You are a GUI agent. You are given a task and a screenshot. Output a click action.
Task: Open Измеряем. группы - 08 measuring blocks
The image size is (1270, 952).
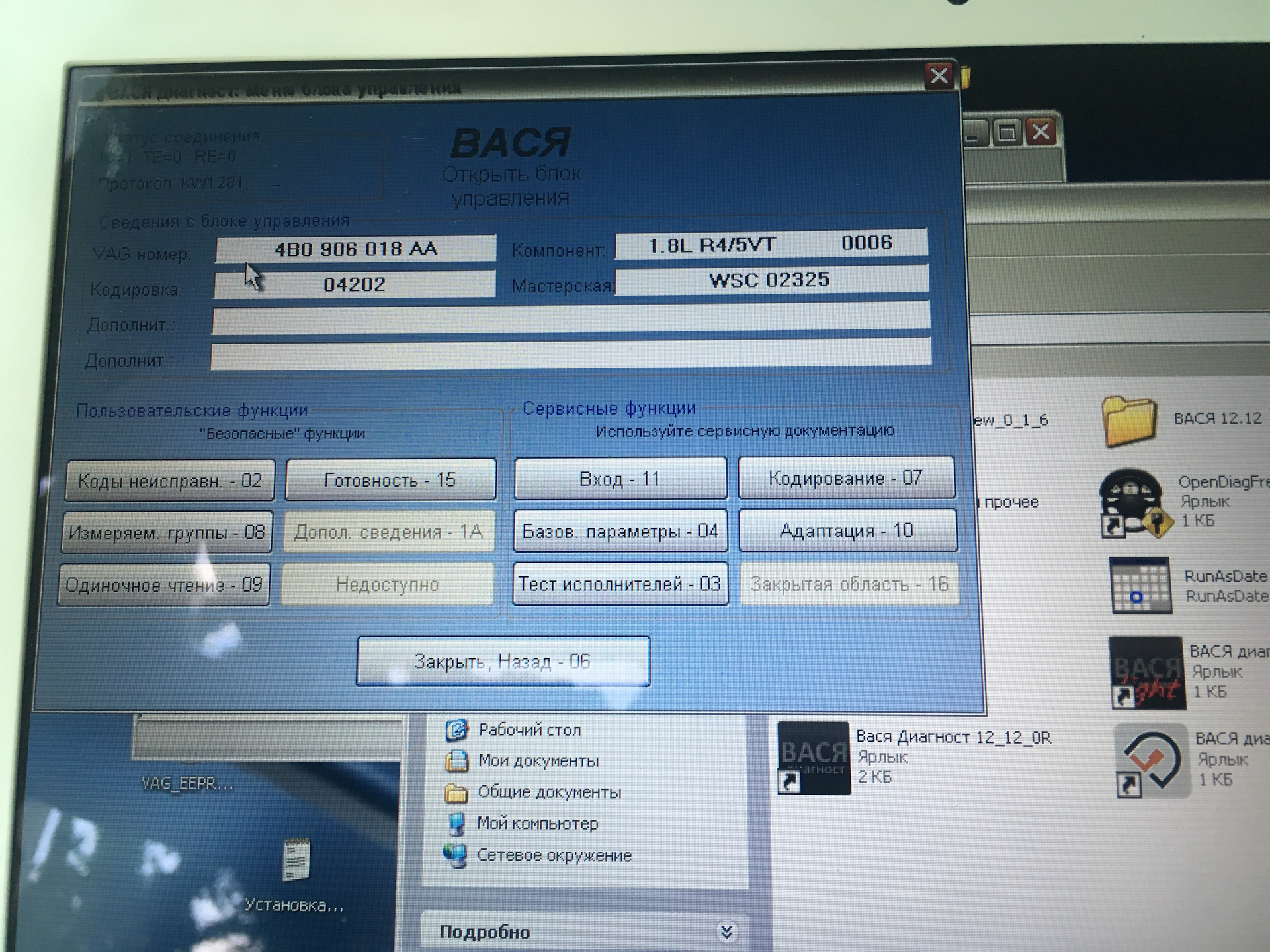[x=167, y=532]
